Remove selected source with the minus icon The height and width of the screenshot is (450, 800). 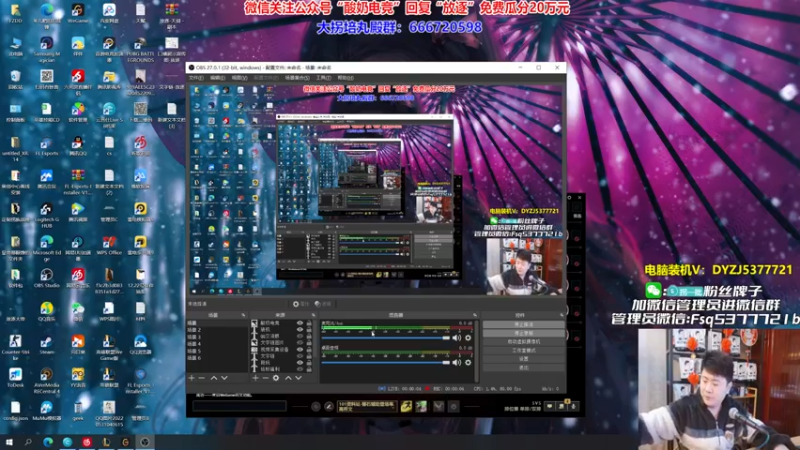click(265, 378)
